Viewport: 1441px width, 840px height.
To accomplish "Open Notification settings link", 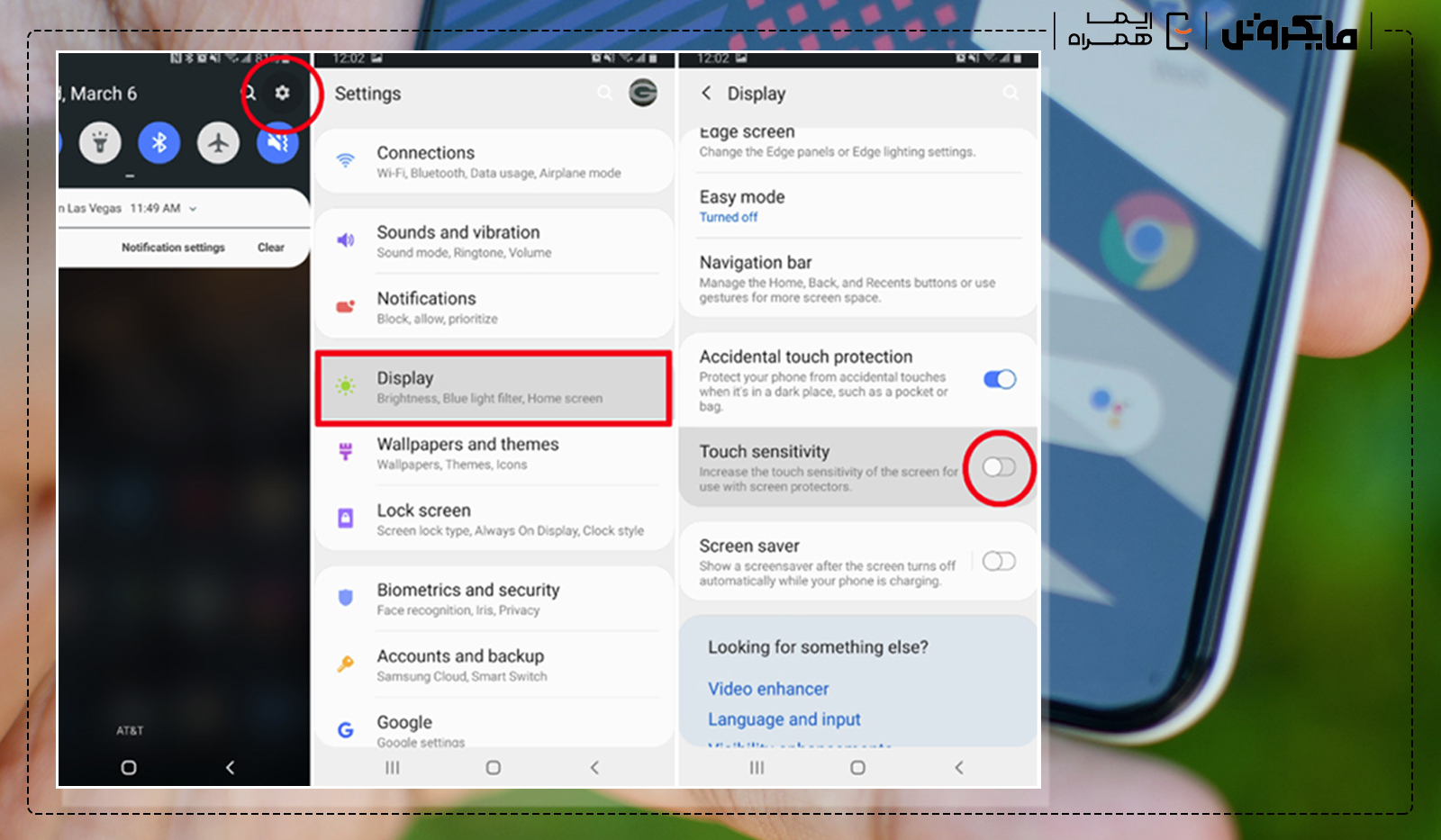I will [173, 247].
